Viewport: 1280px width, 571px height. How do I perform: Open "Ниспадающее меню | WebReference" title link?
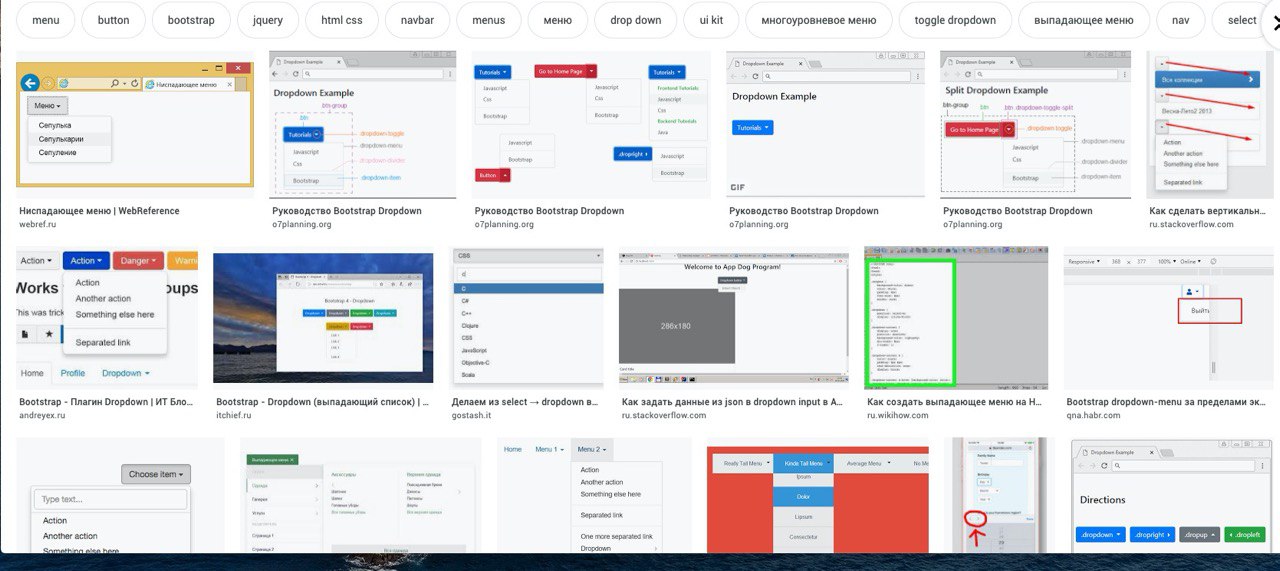[x=99, y=211]
